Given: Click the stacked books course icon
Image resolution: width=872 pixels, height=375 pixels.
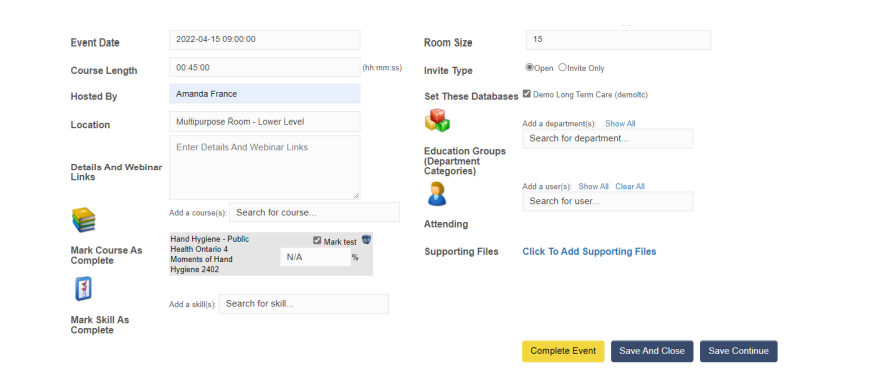Looking at the screenshot, I should coord(83,220).
